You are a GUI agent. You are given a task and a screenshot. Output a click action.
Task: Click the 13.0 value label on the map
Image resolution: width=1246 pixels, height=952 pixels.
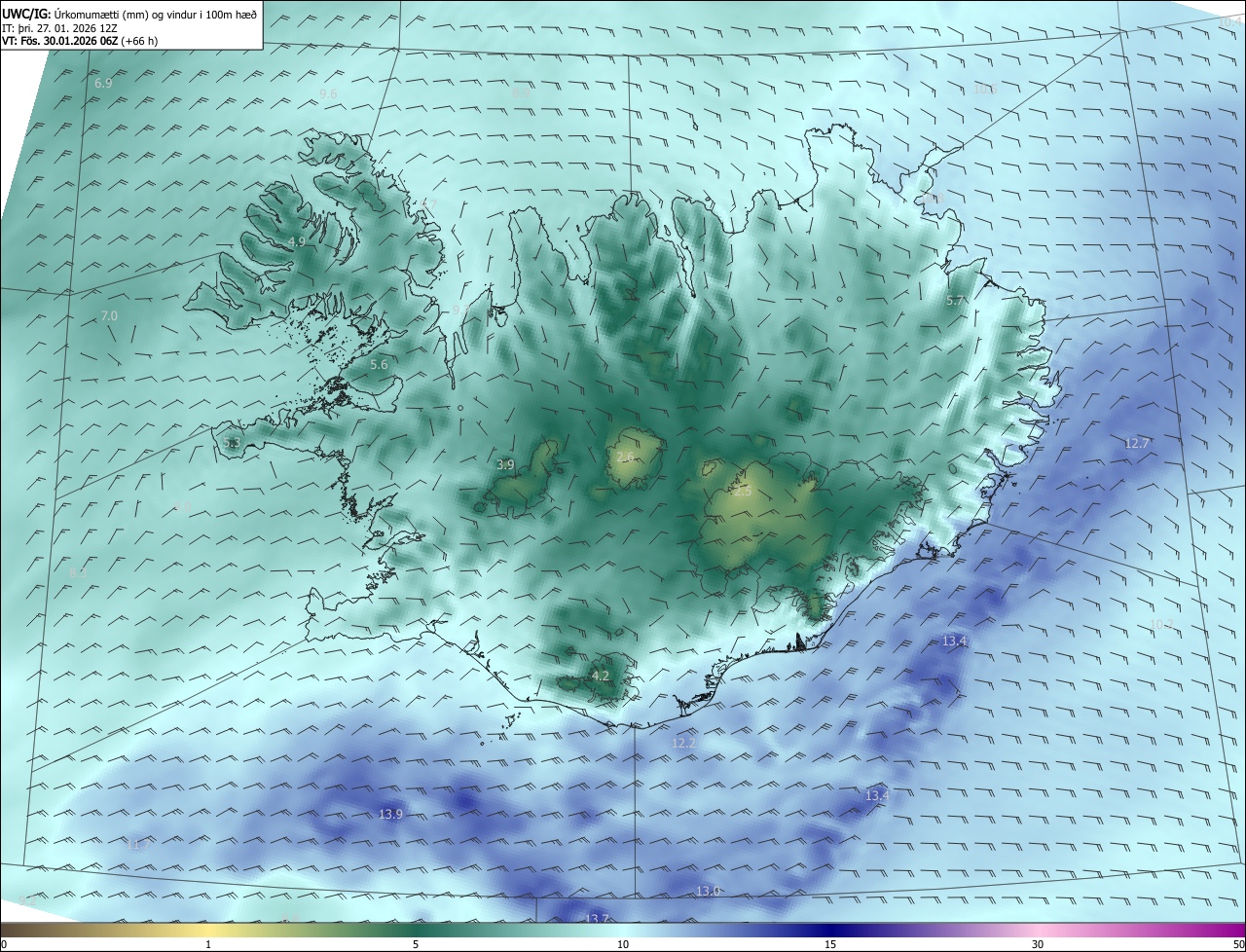[x=708, y=891]
